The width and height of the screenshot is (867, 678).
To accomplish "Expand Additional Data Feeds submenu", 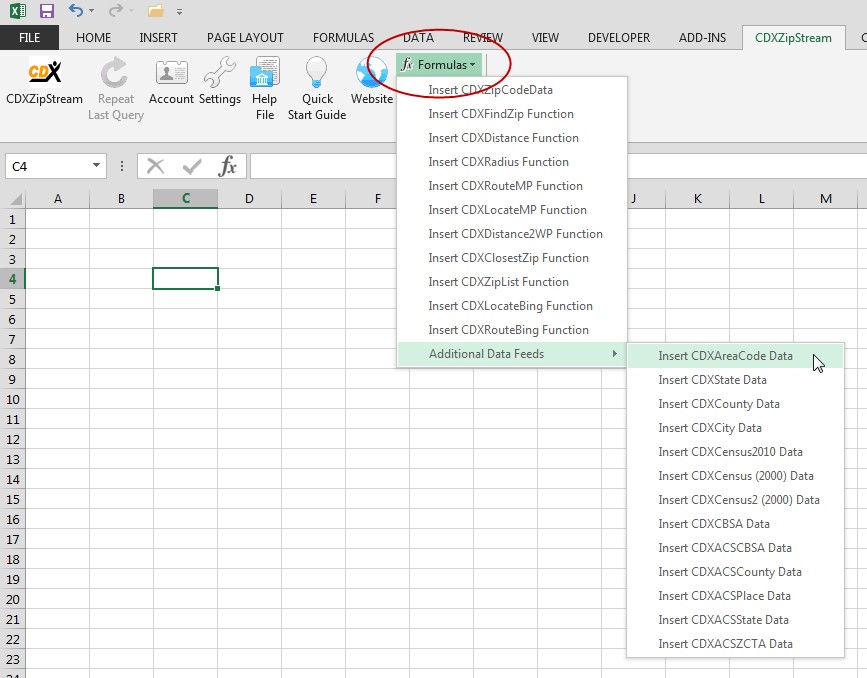I will [x=512, y=354].
